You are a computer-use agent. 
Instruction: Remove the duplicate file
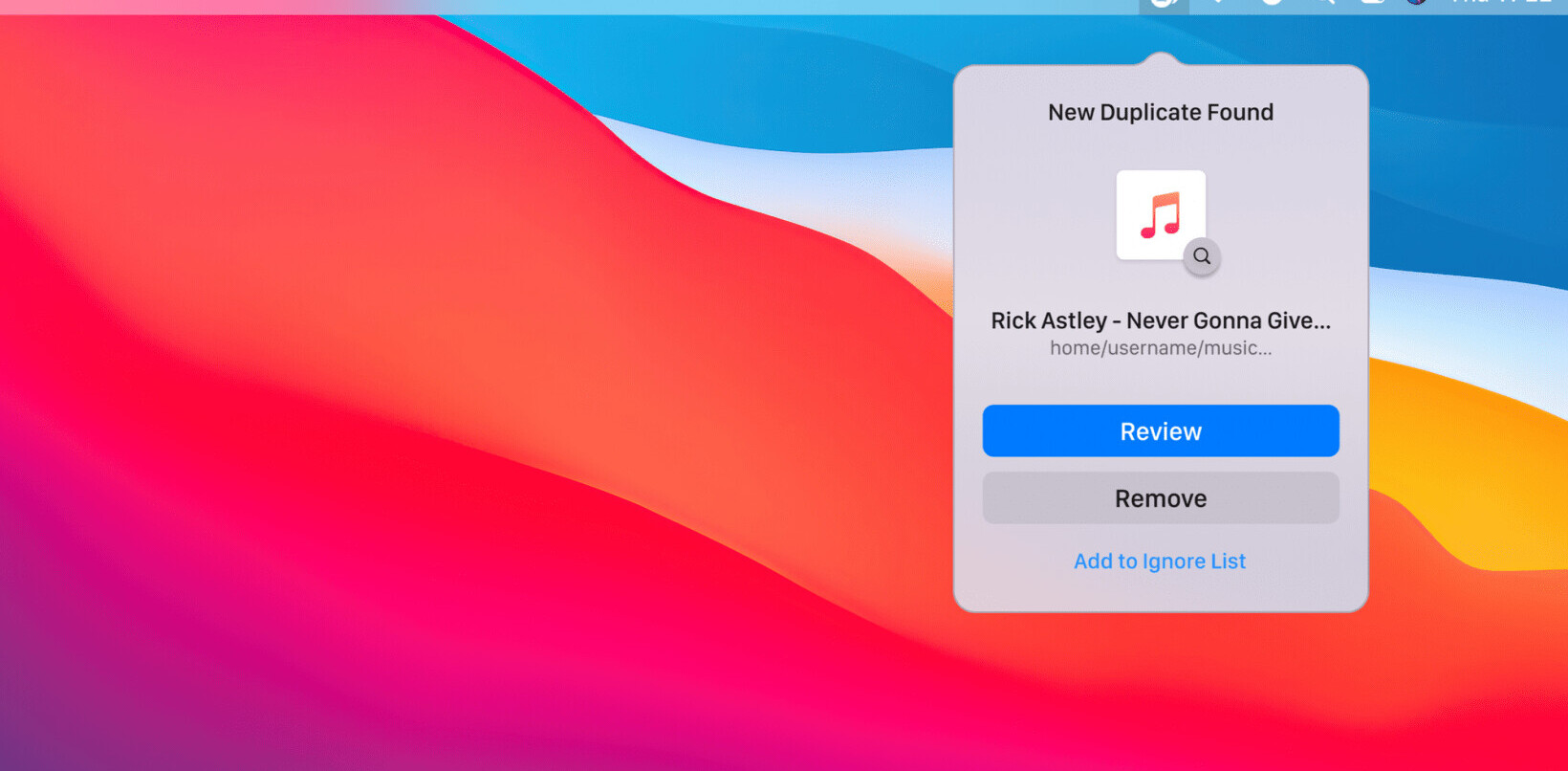click(1161, 497)
